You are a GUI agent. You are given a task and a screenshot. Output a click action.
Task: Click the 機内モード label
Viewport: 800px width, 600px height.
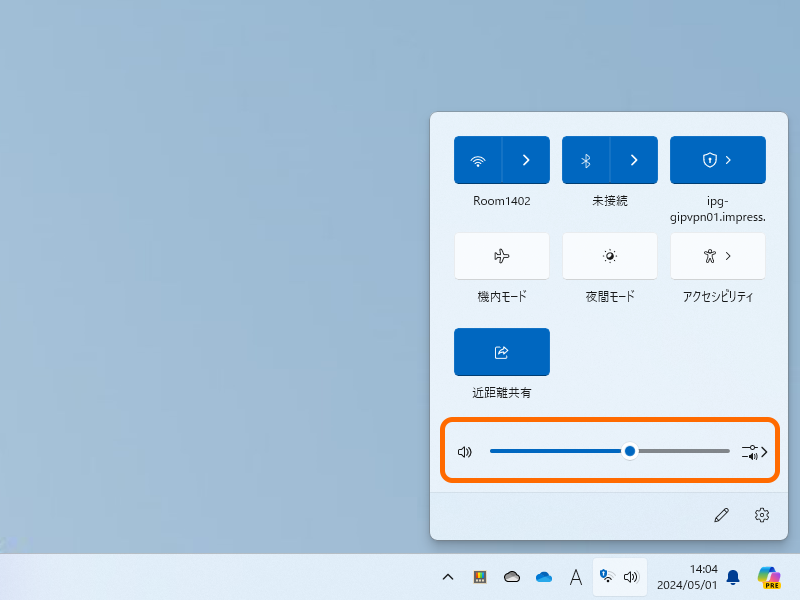(x=502, y=296)
